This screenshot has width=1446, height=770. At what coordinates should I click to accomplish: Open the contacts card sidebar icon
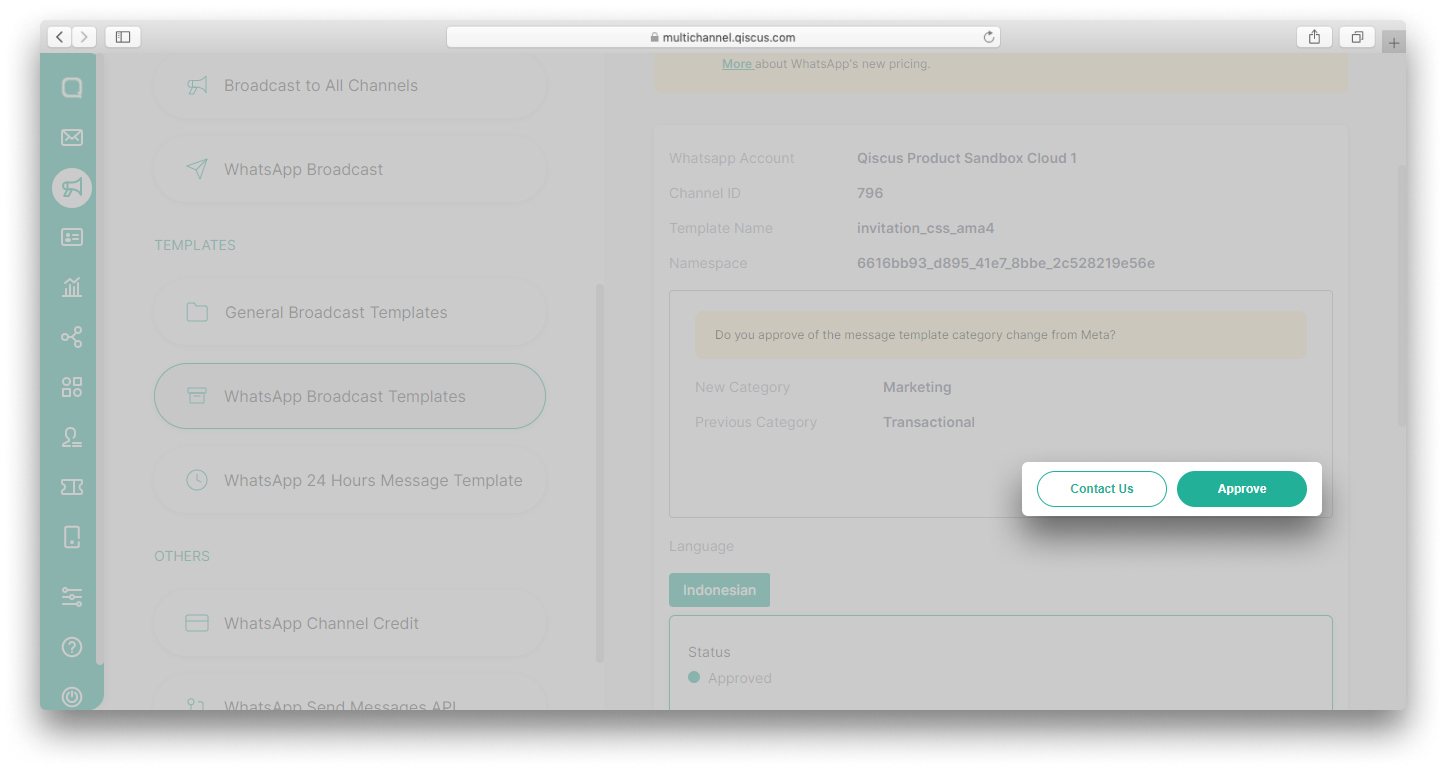pyautogui.click(x=72, y=237)
